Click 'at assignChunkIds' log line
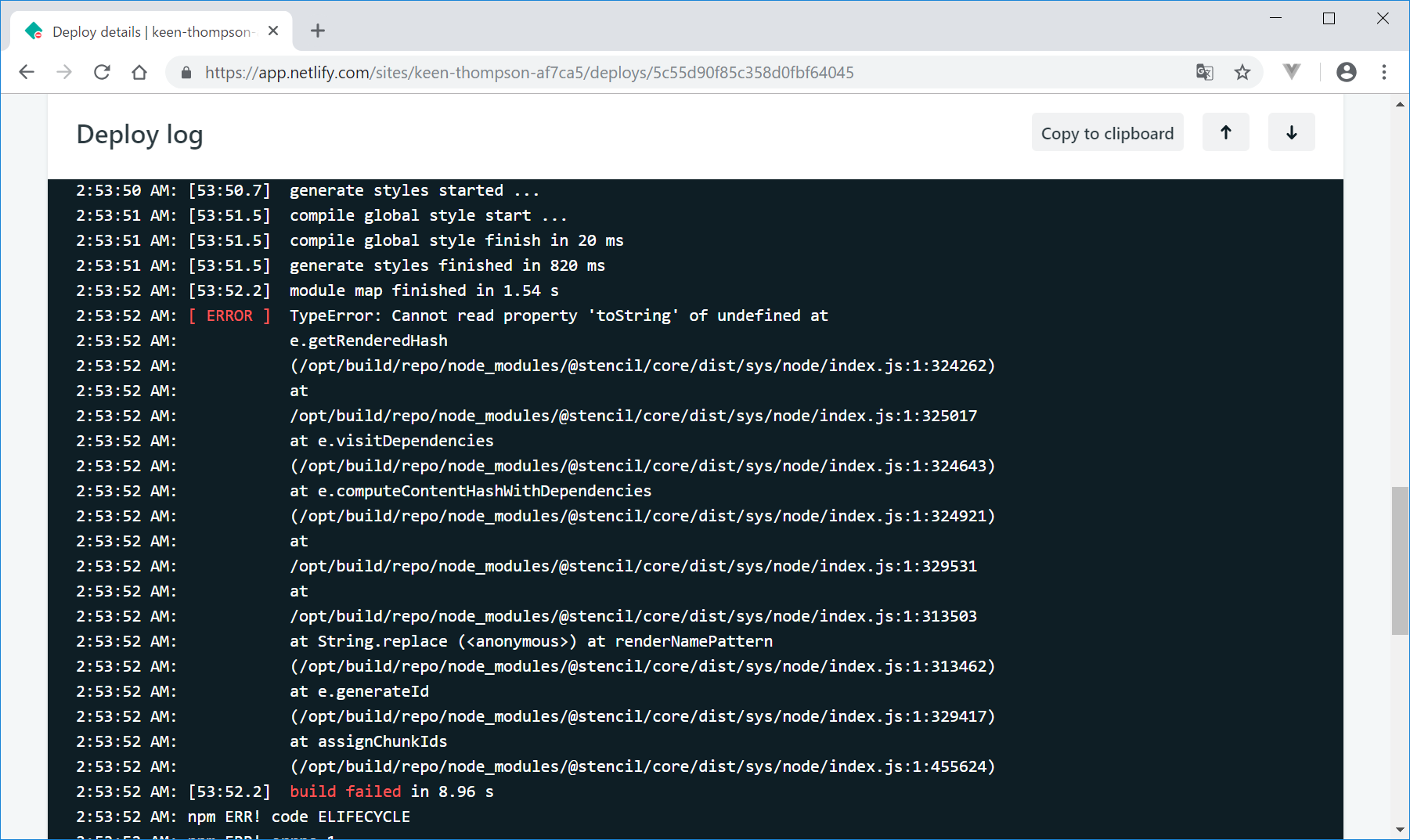Viewport: 1410px width, 840px height. pos(369,741)
